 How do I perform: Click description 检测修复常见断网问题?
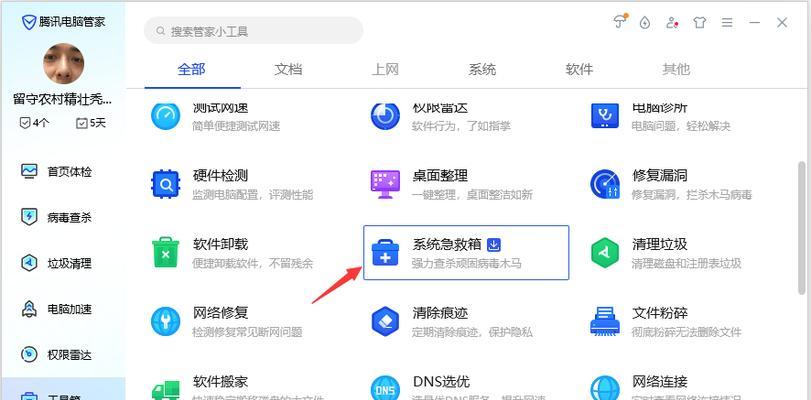tap(247, 332)
